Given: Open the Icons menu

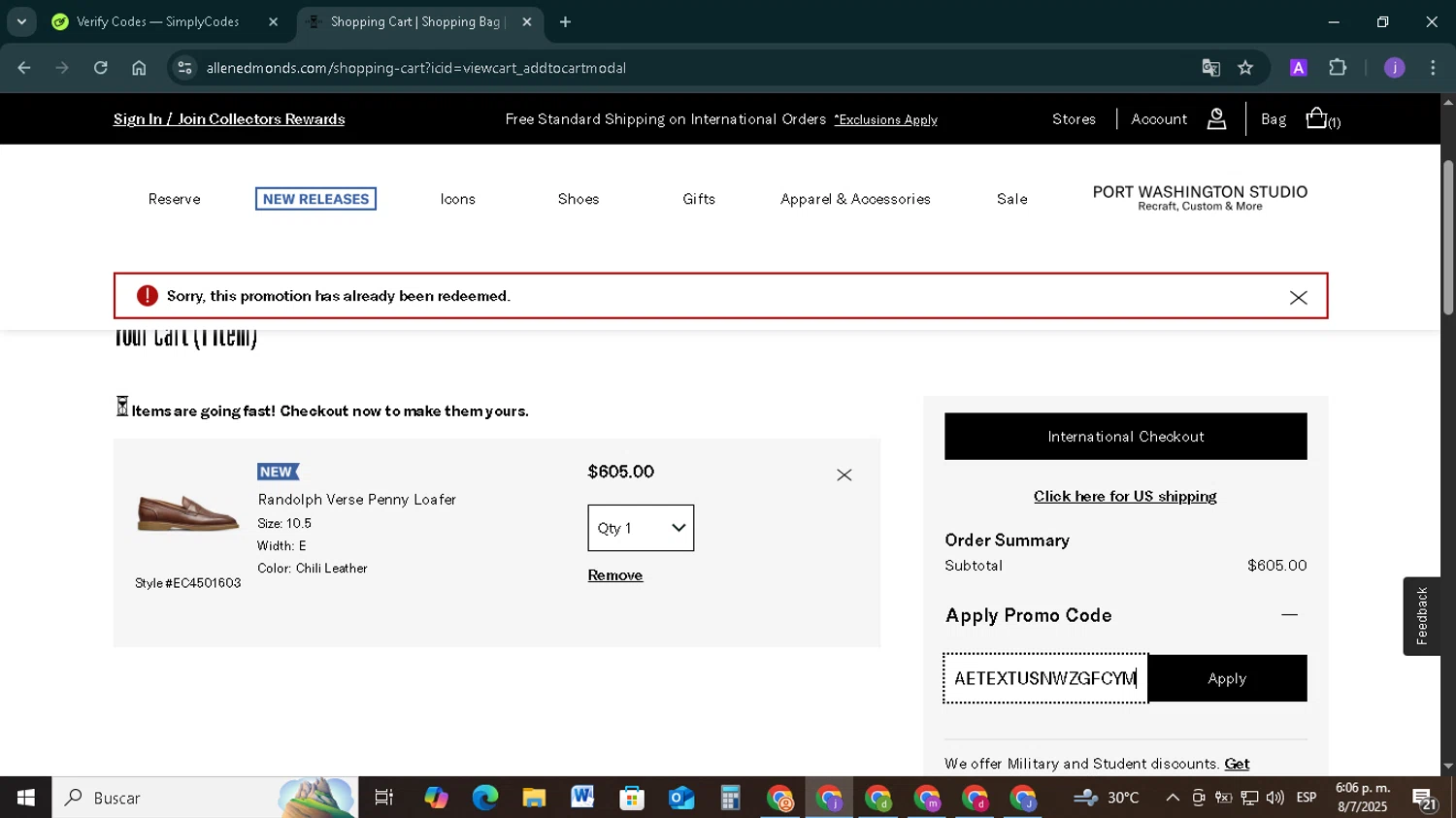Looking at the screenshot, I should [458, 199].
